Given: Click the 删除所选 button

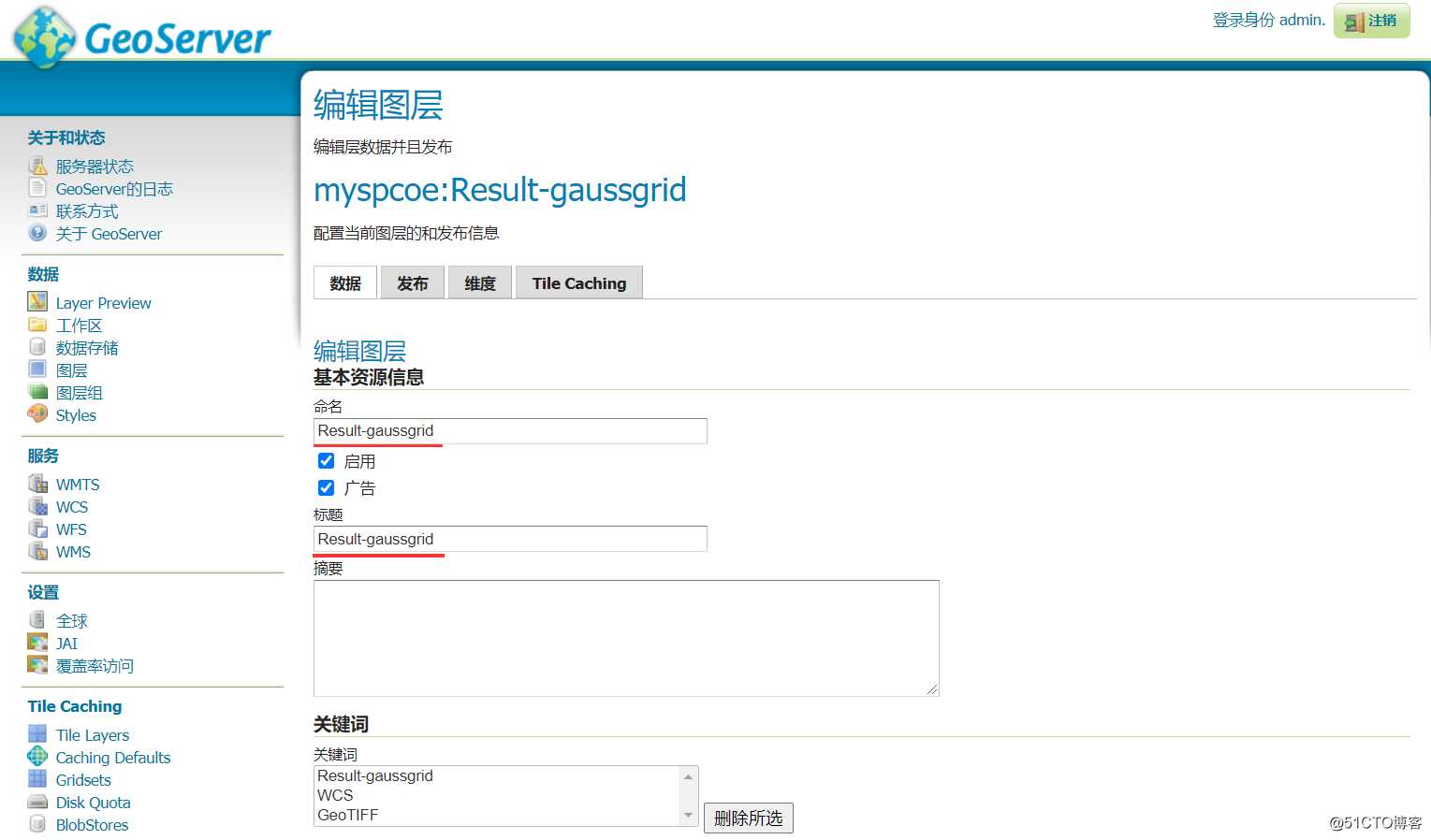Looking at the screenshot, I should pyautogui.click(x=748, y=818).
